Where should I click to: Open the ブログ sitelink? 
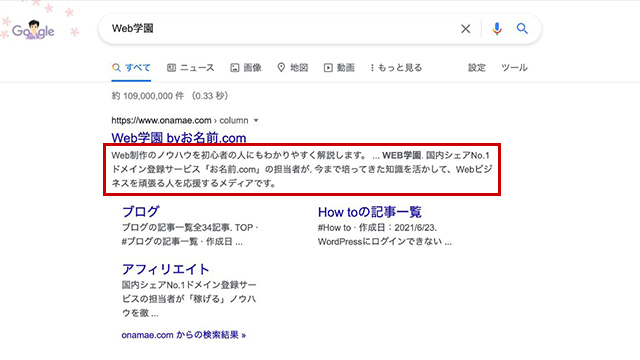141,211
